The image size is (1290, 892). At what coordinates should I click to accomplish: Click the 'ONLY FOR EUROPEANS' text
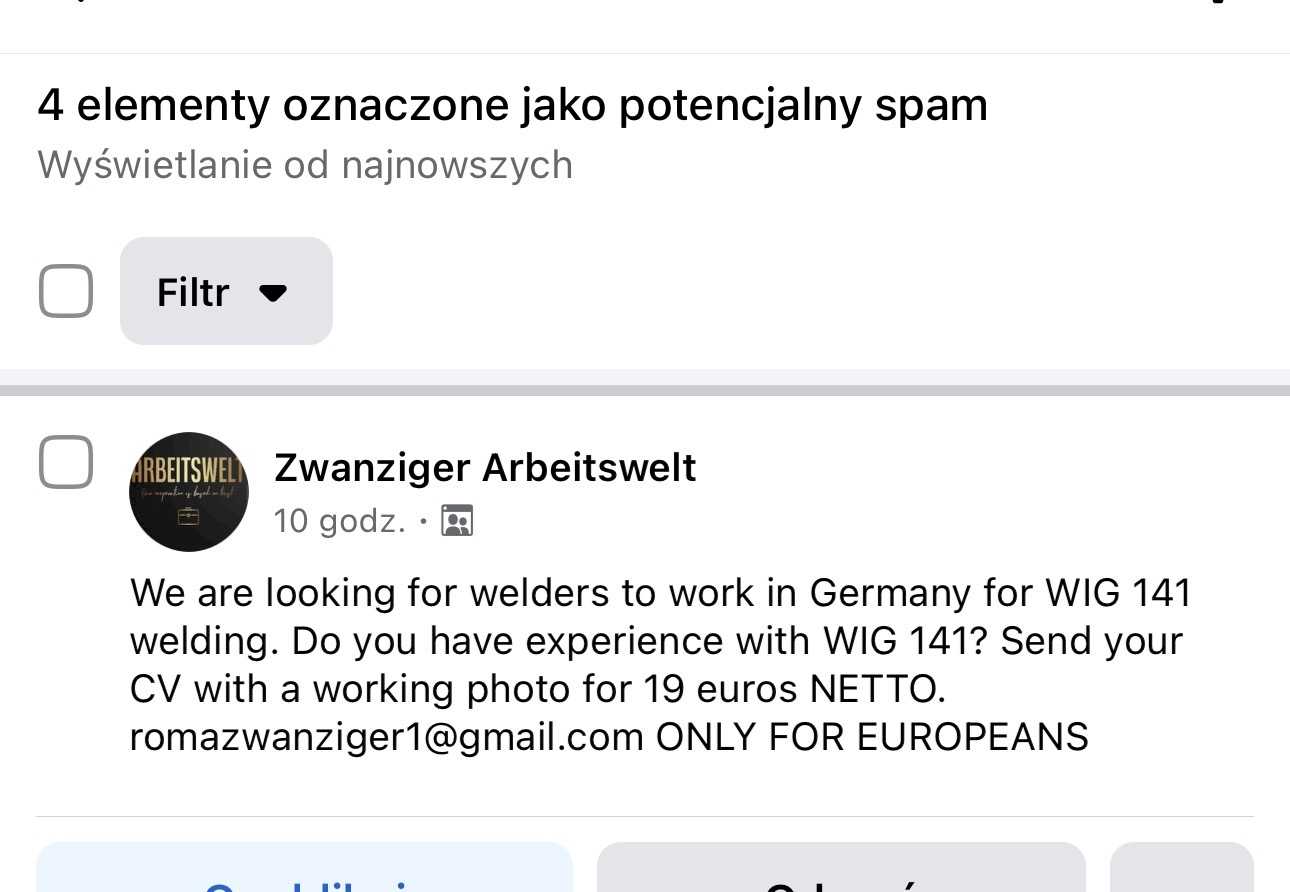(872, 737)
